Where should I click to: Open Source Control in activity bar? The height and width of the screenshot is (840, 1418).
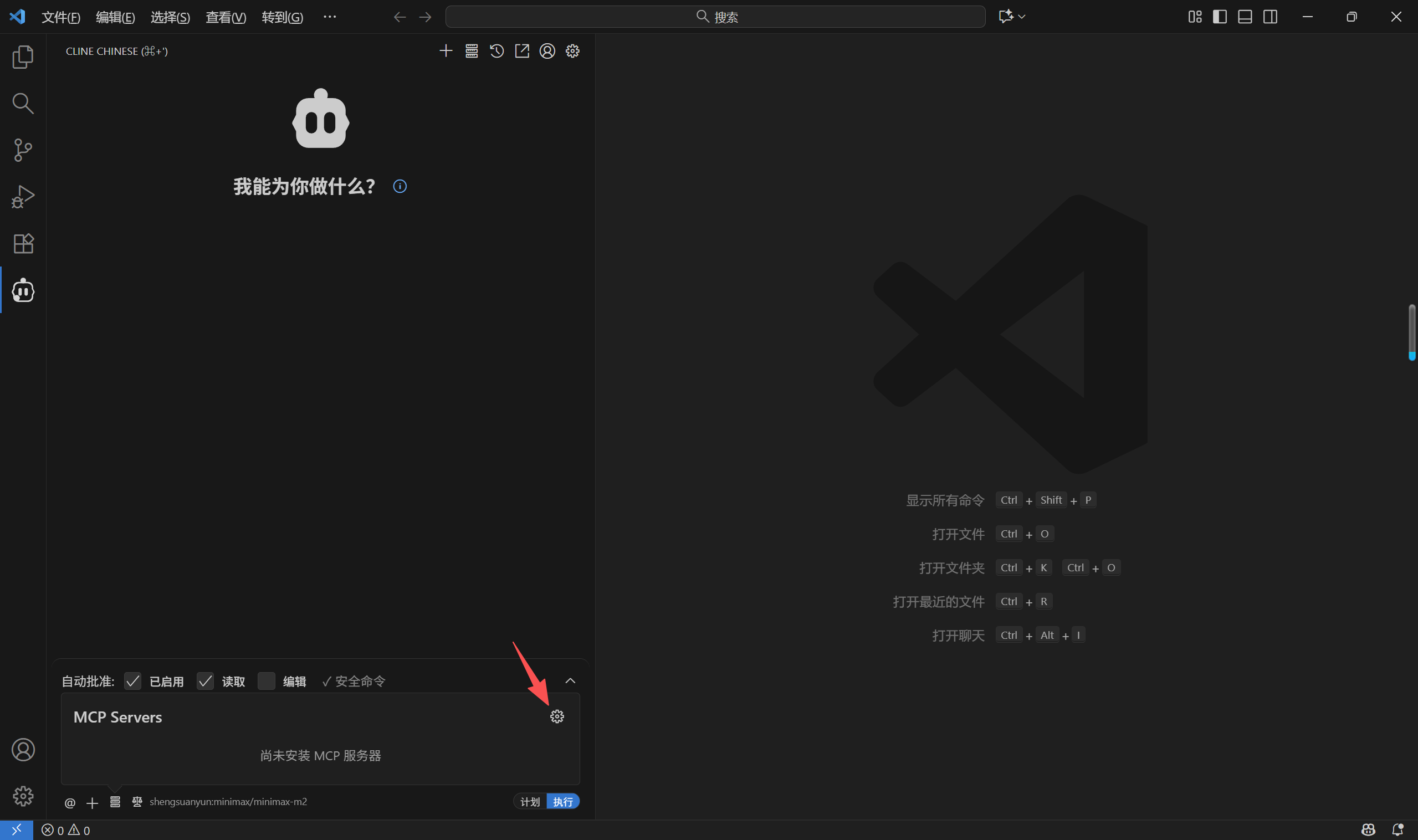point(23,150)
